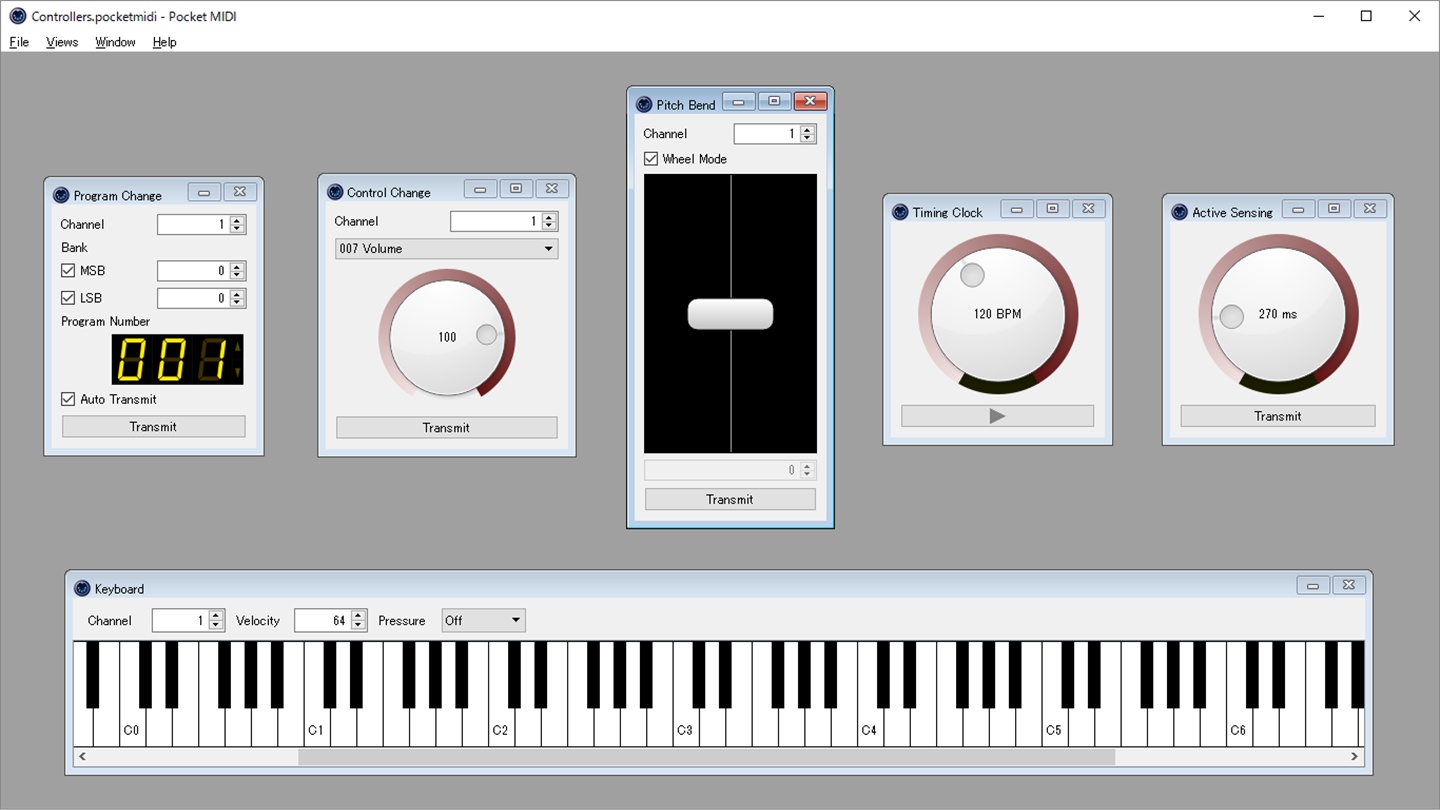Play the C2 key on keyboard

[x=501, y=729]
